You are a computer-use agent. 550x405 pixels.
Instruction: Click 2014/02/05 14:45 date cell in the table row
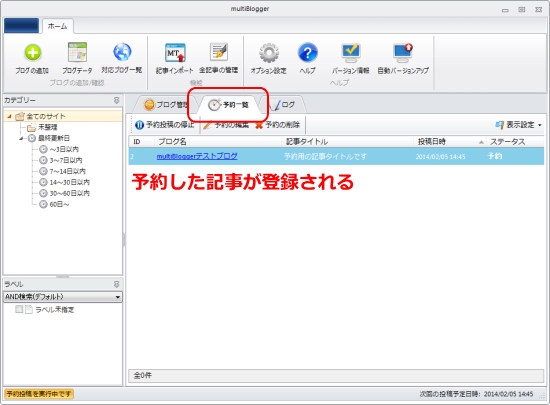coord(440,157)
